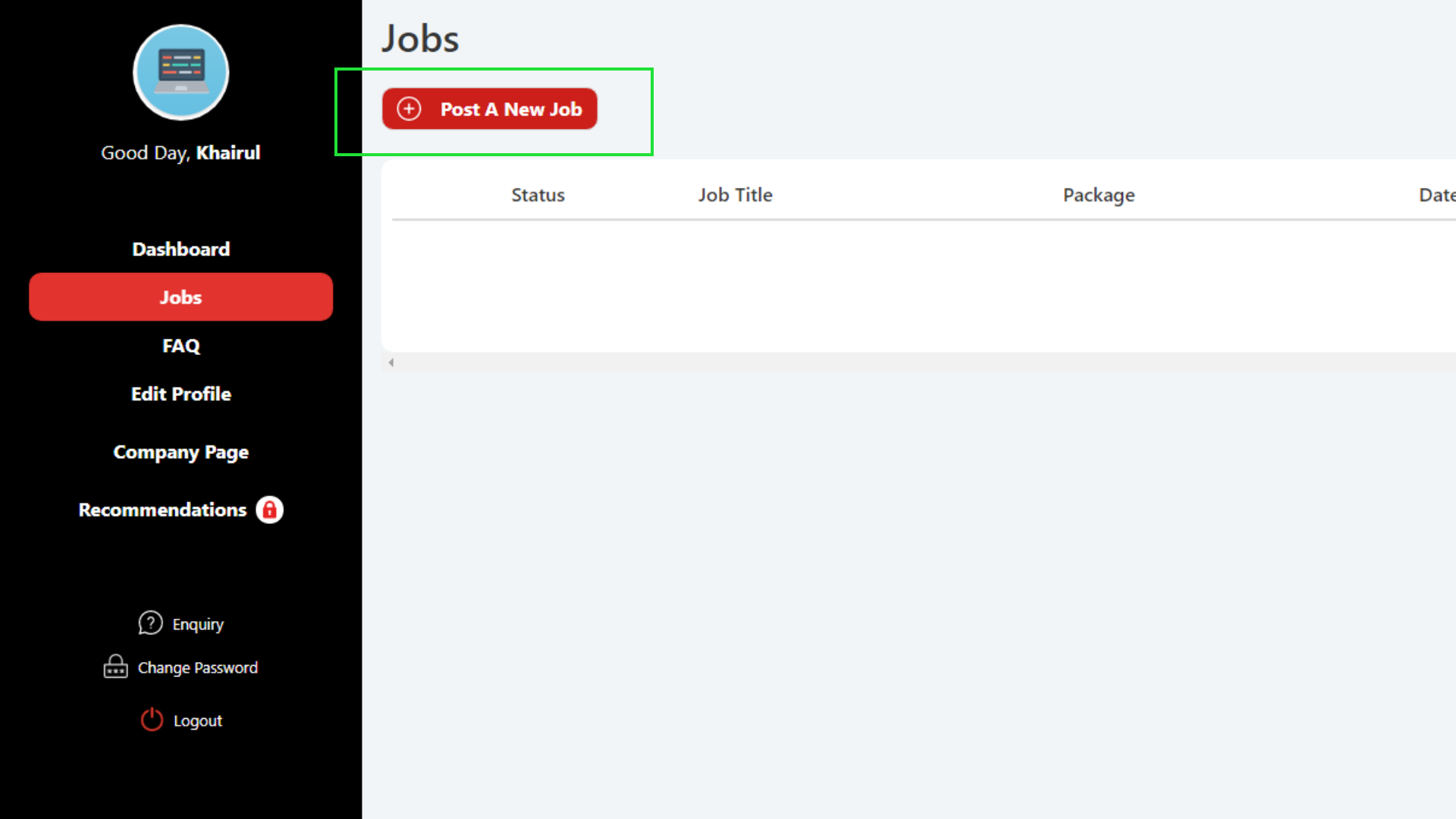
Task: Click the Post A New Job button
Action: click(x=489, y=109)
